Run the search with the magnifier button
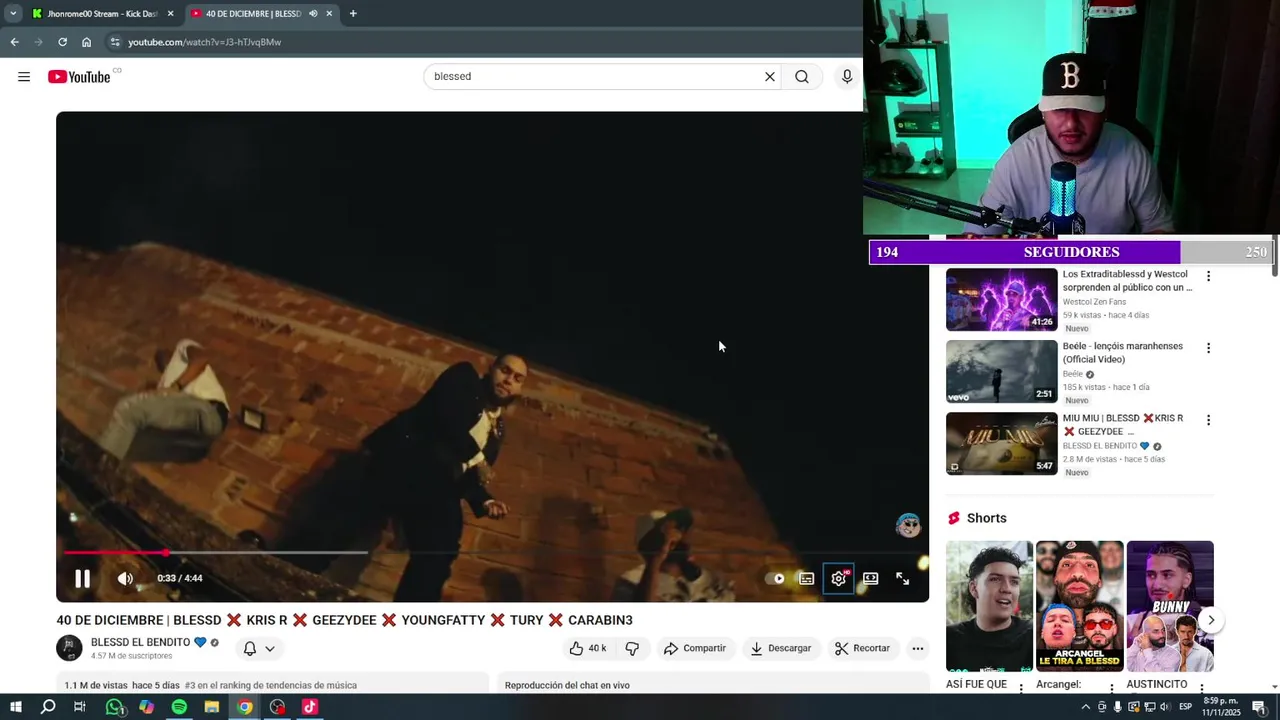The width and height of the screenshot is (1280, 720). 802,76
